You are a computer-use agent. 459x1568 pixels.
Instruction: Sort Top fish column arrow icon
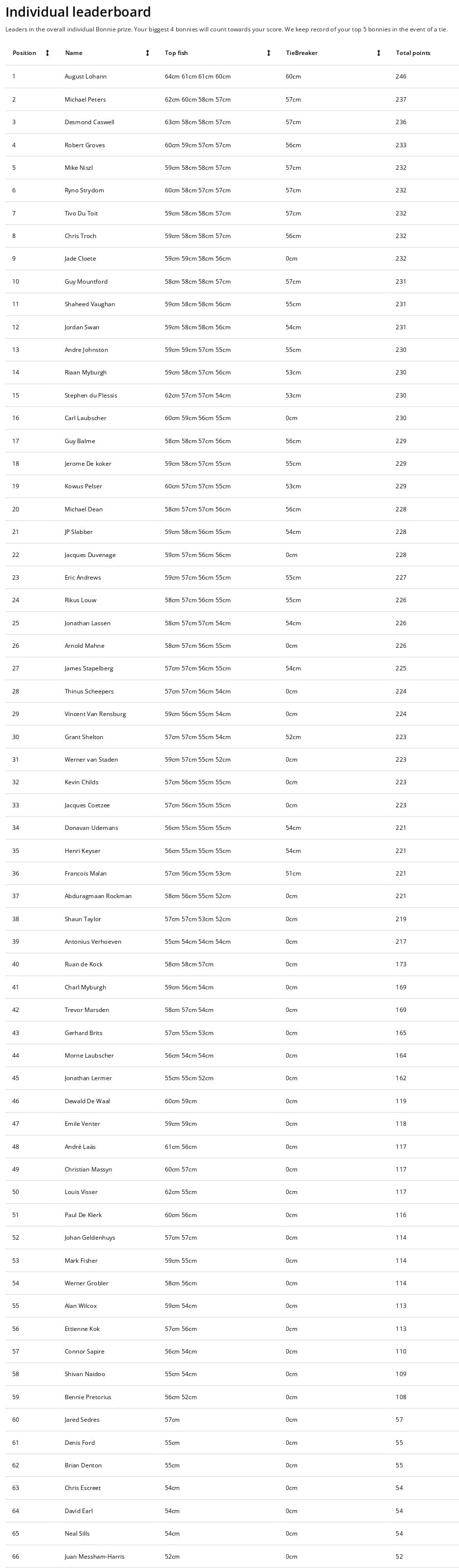(269, 53)
